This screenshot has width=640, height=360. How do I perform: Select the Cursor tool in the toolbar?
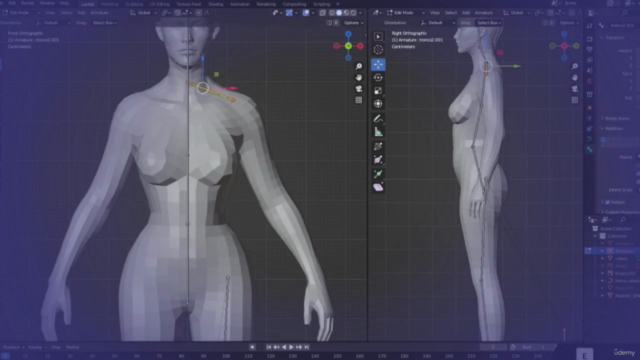click(x=378, y=50)
